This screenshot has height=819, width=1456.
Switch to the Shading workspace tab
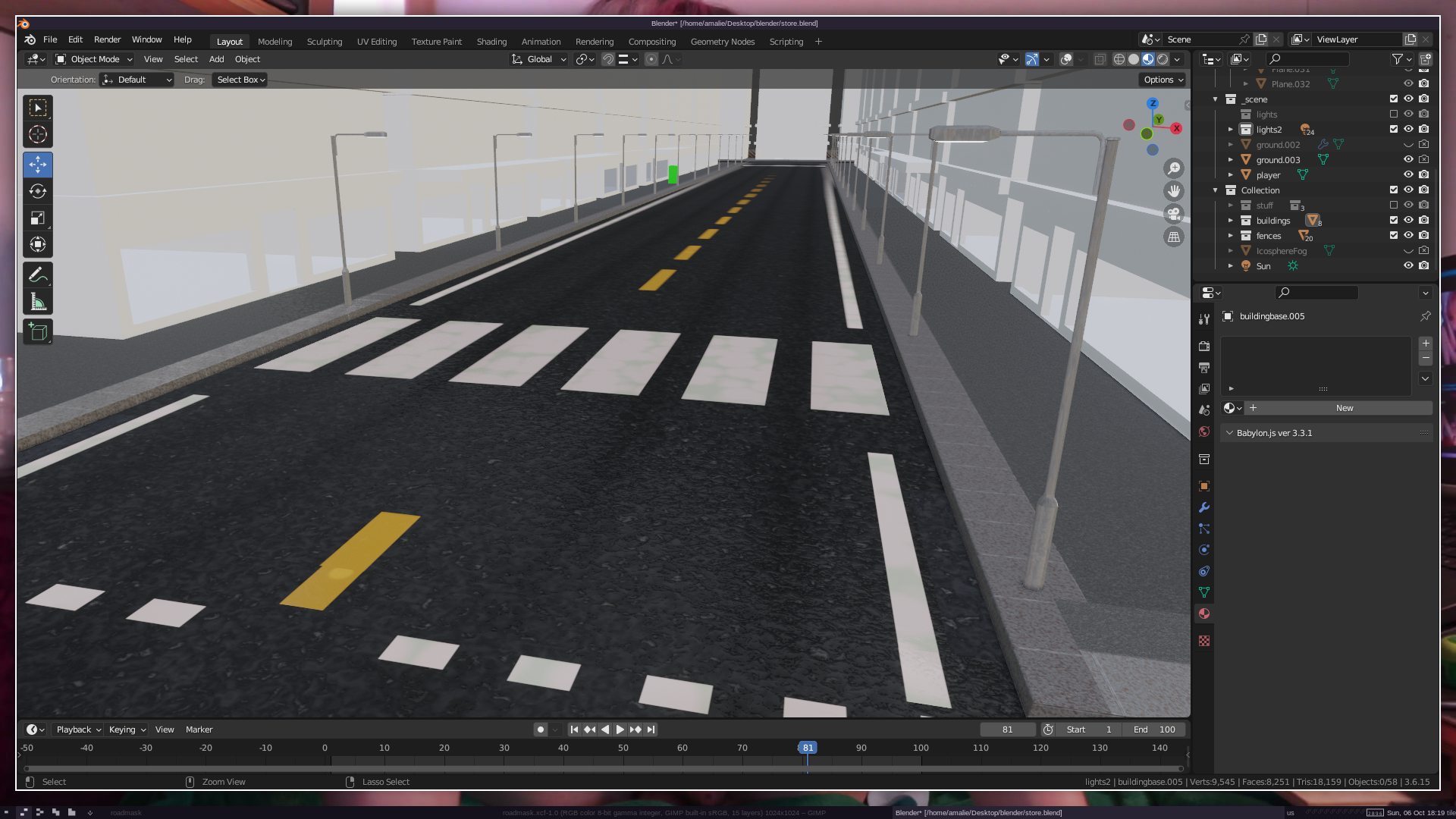pyautogui.click(x=491, y=42)
